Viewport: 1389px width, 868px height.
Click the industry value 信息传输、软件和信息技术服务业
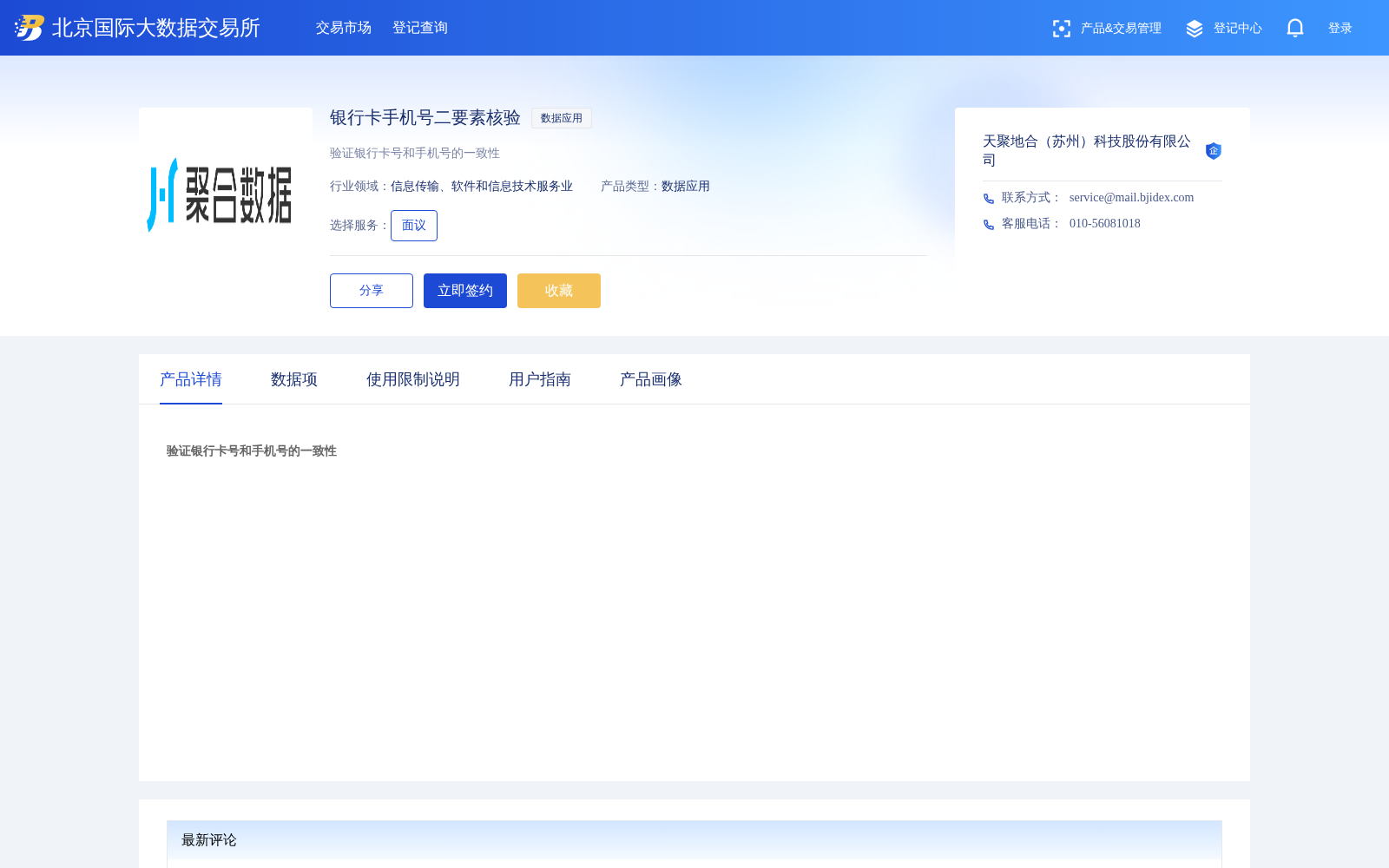pos(482,187)
